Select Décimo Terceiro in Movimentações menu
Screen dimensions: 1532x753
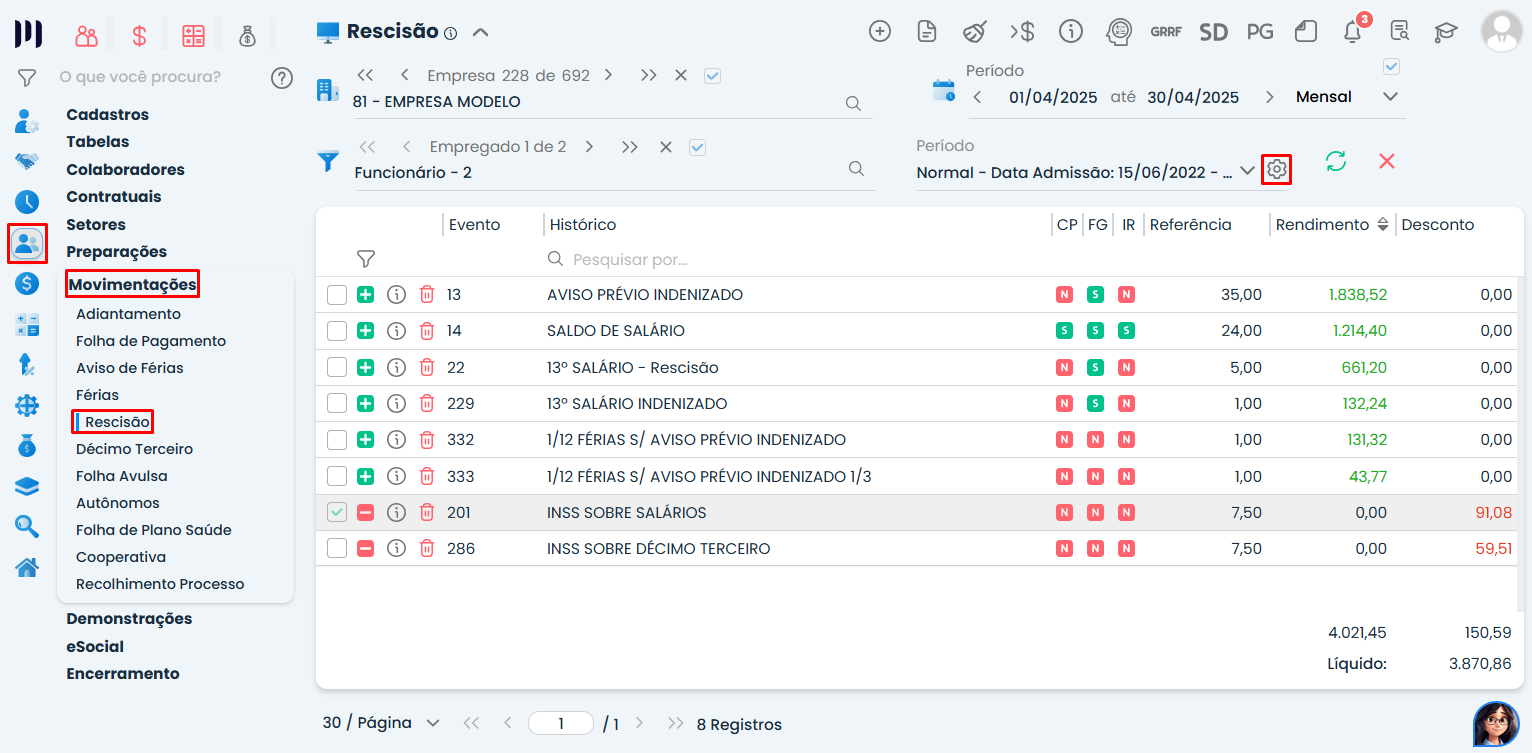pos(134,449)
